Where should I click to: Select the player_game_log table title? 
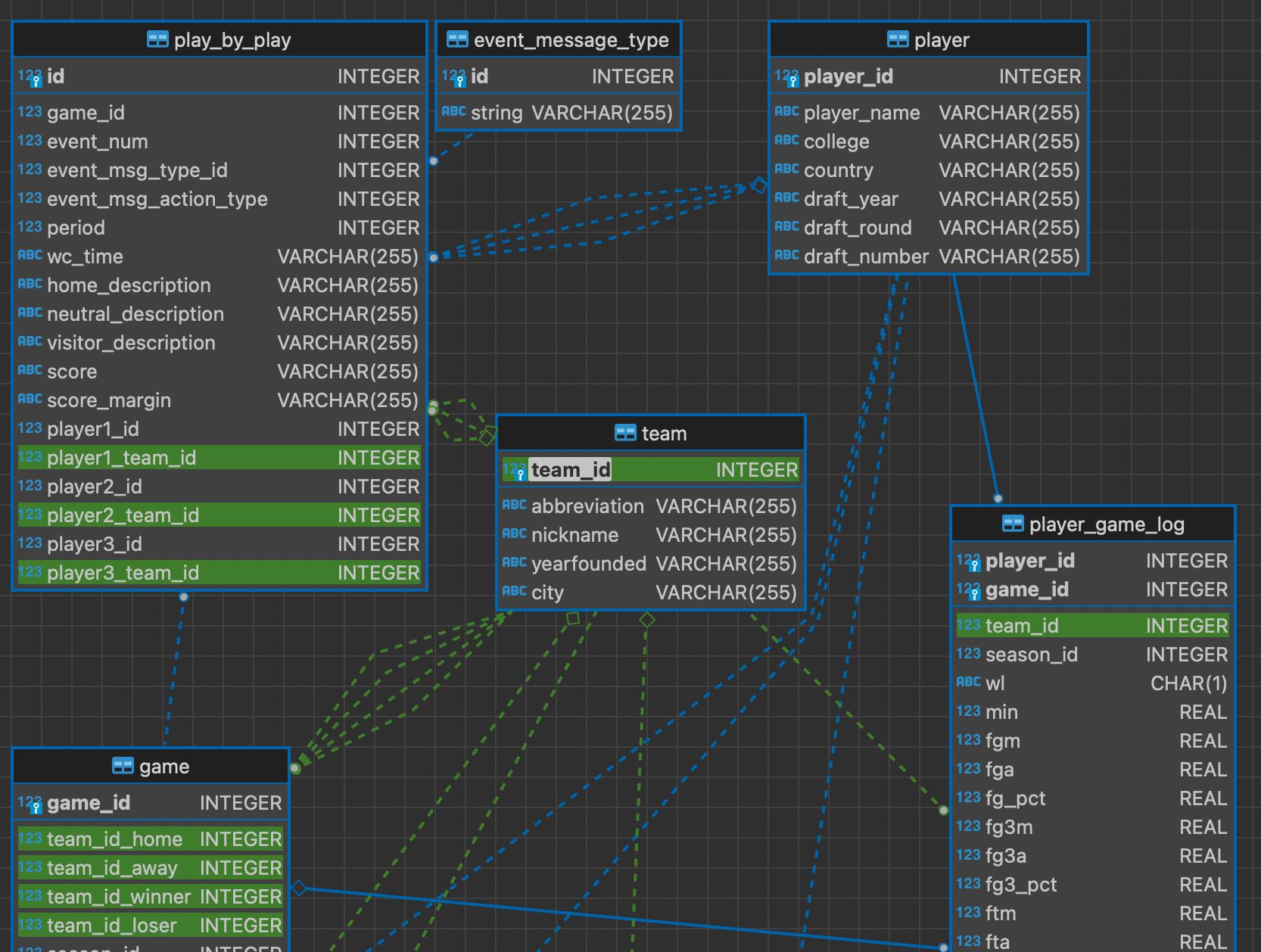pyautogui.click(x=1107, y=524)
